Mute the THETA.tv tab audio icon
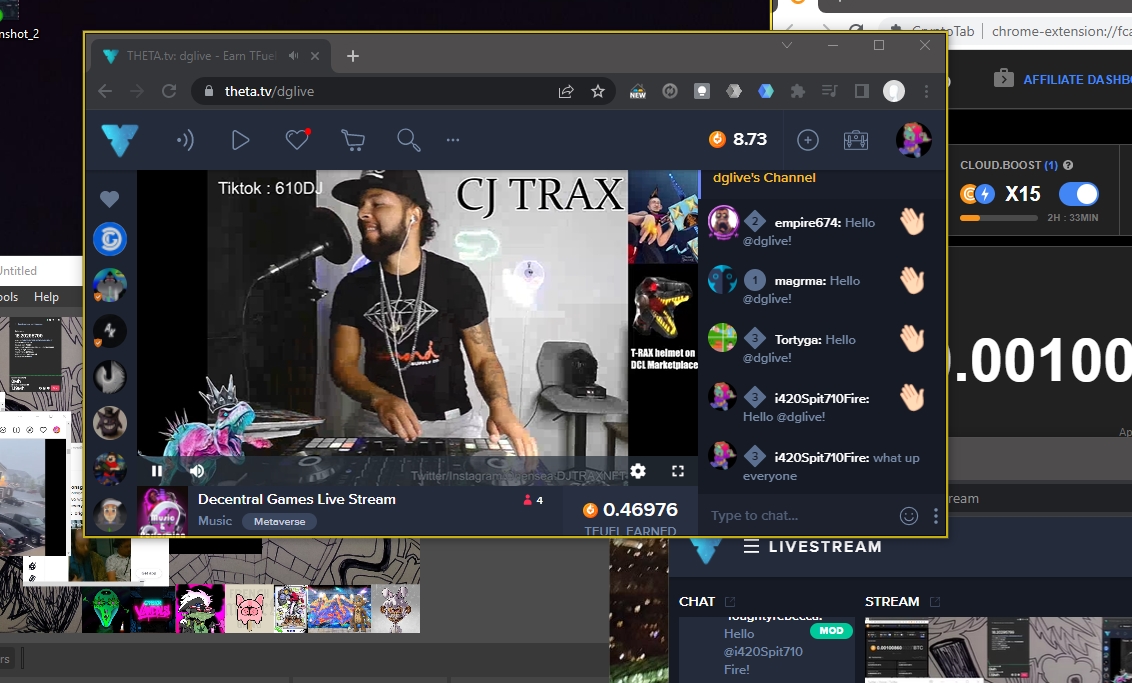The width and height of the screenshot is (1132, 683). pyautogui.click(x=293, y=56)
